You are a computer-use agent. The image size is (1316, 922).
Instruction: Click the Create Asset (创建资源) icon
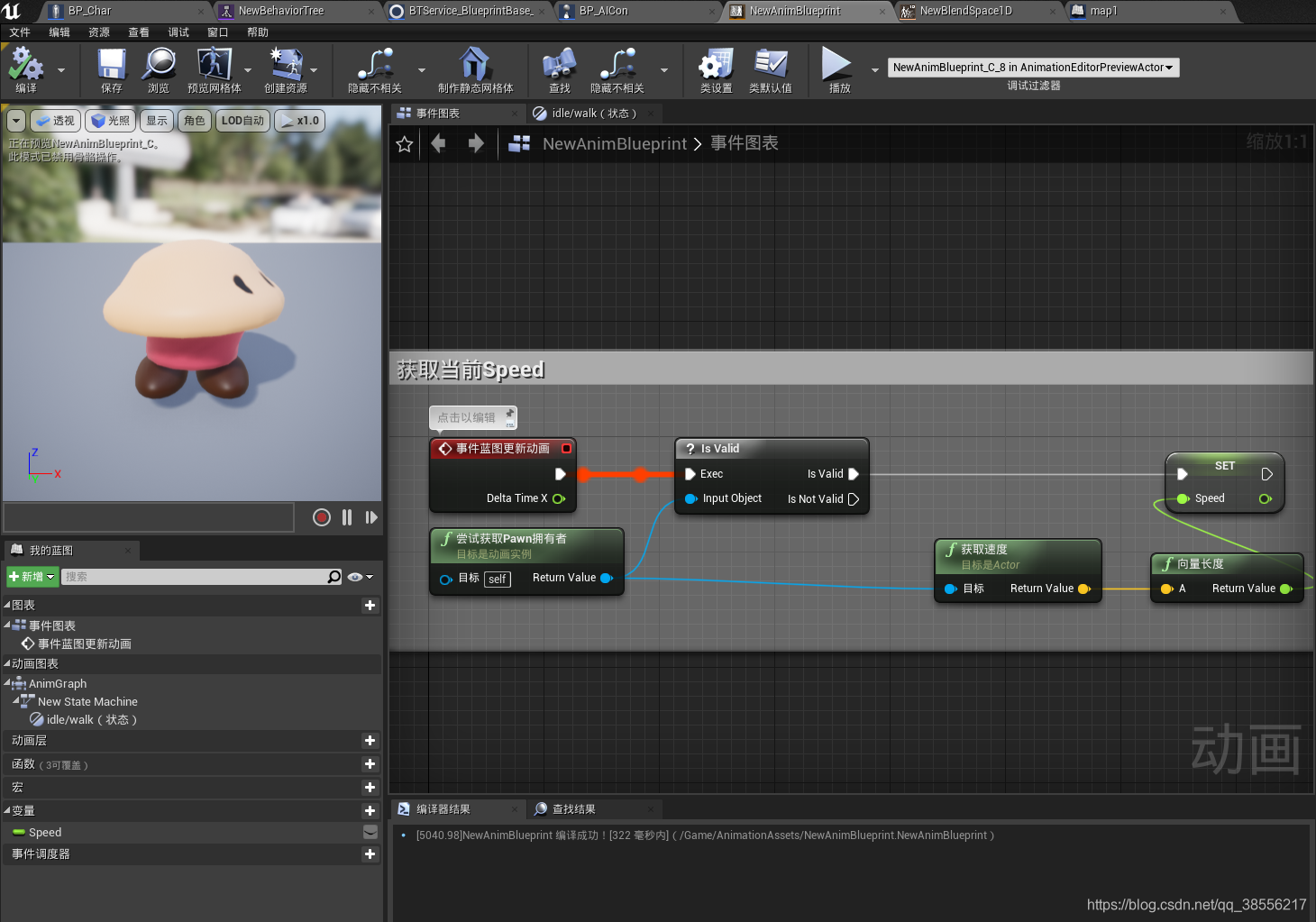click(286, 64)
